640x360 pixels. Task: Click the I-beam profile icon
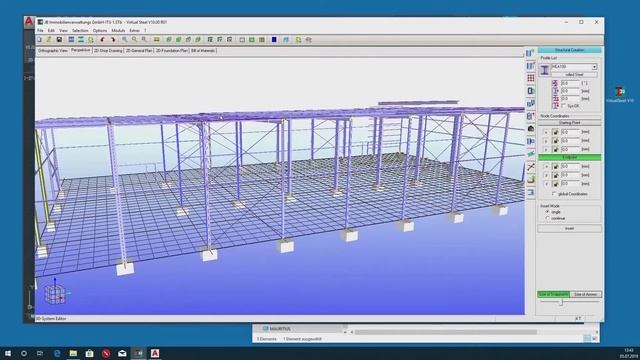tap(544, 70)
